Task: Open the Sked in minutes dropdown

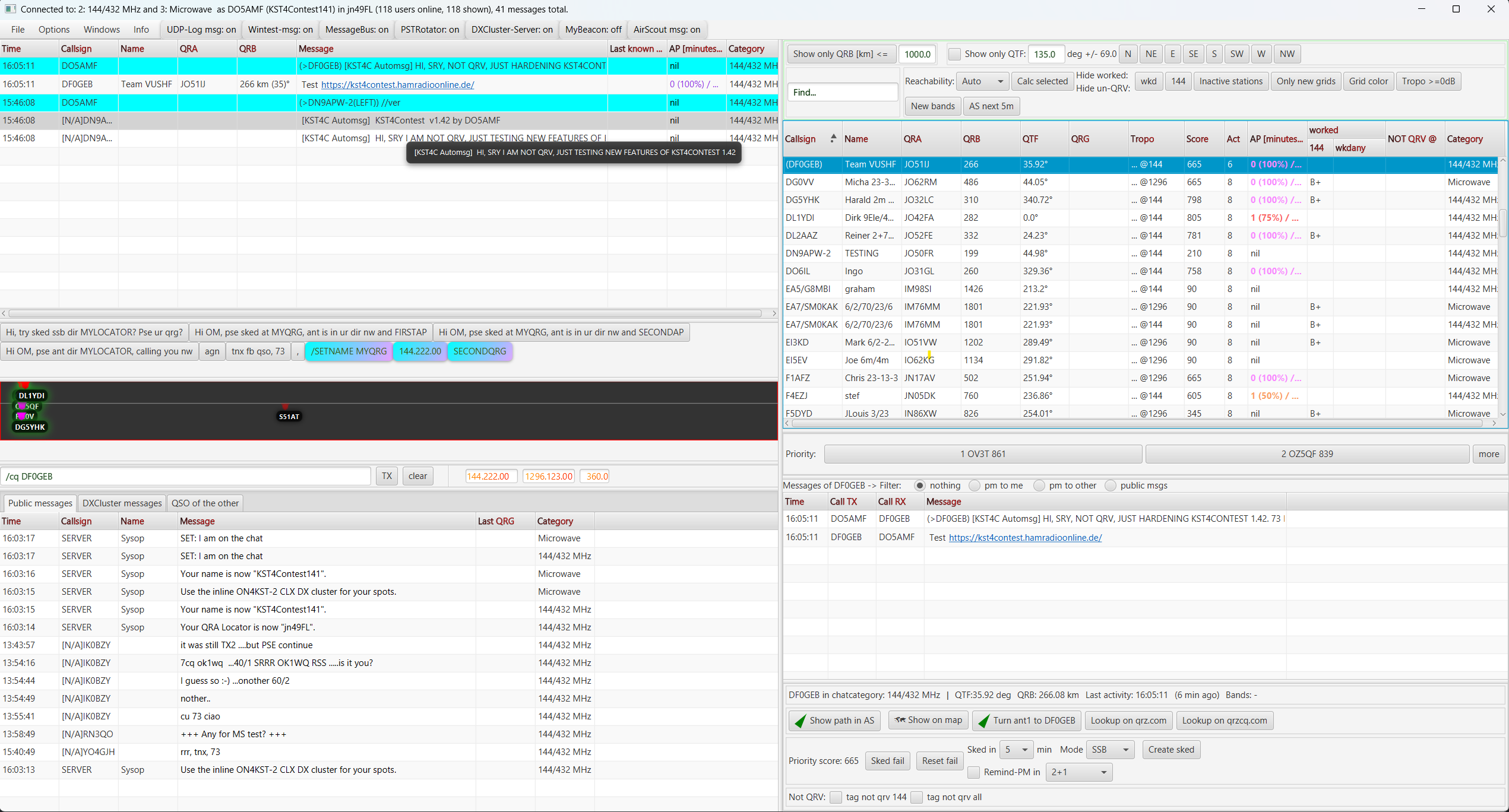Action: tap(1016, 750)
